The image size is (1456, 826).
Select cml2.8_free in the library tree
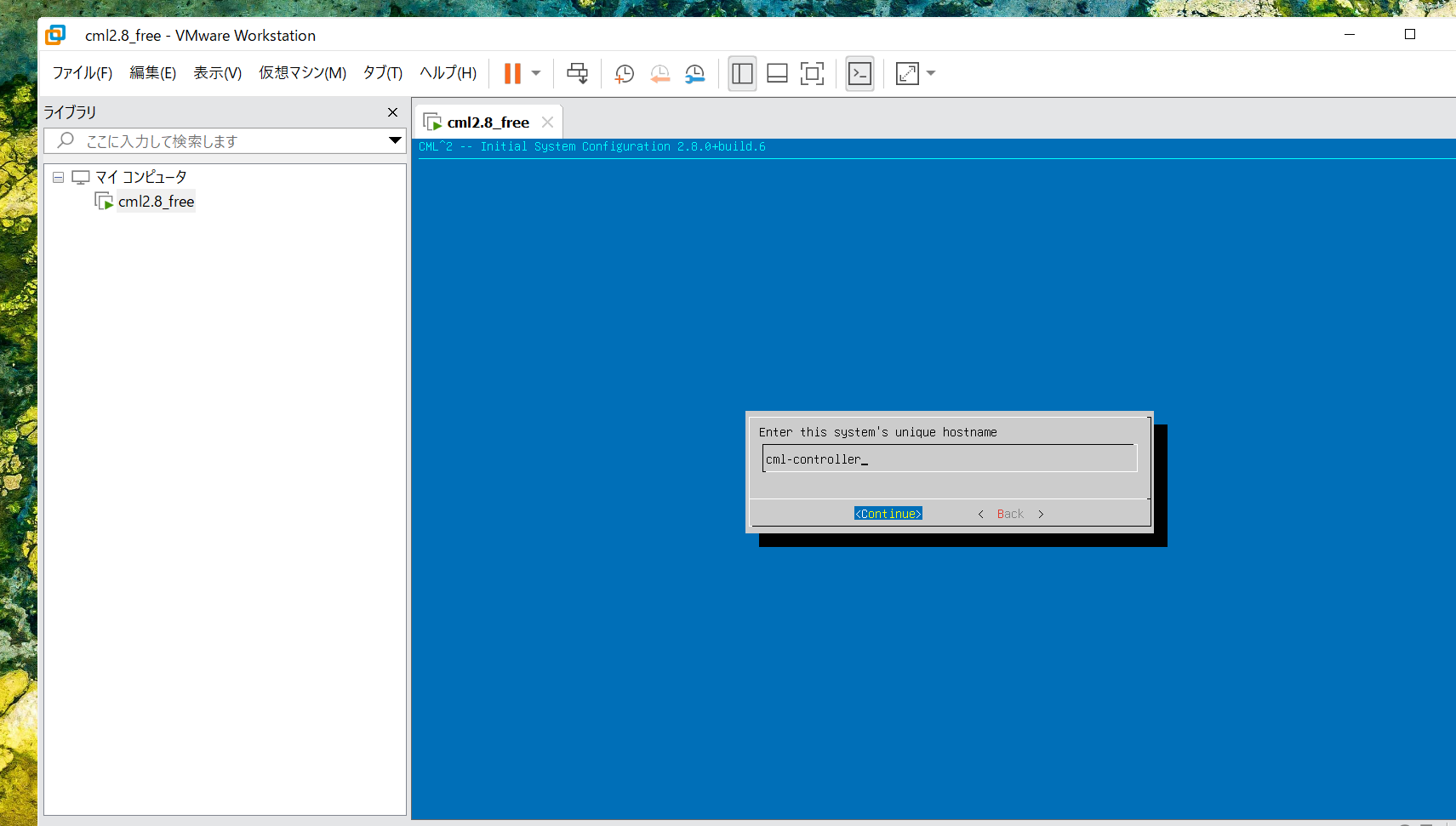pos(157,202)
